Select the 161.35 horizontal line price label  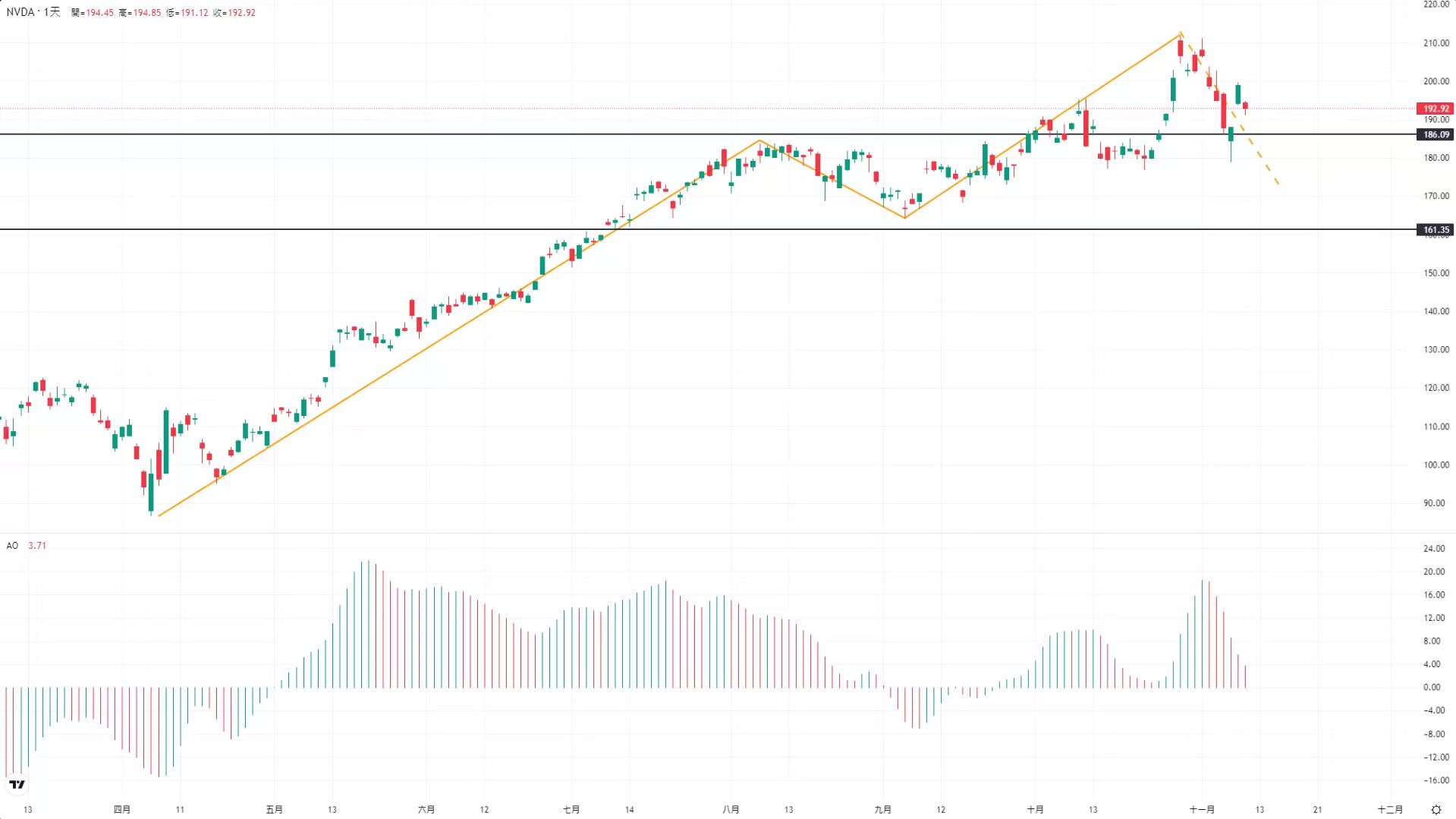(1435, 229)
